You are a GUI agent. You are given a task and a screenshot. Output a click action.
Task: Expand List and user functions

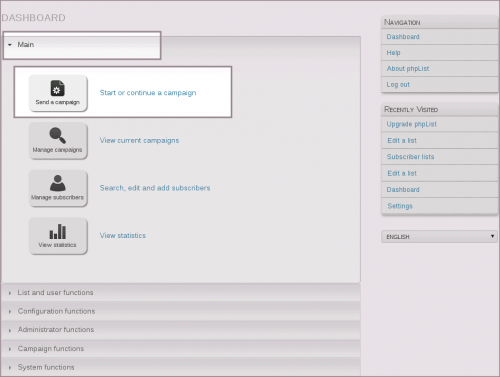click(x=181, y=293)
